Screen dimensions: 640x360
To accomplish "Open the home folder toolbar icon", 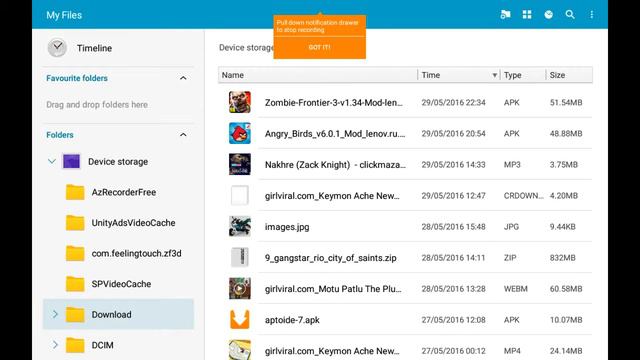I will (x=505, y=15).
